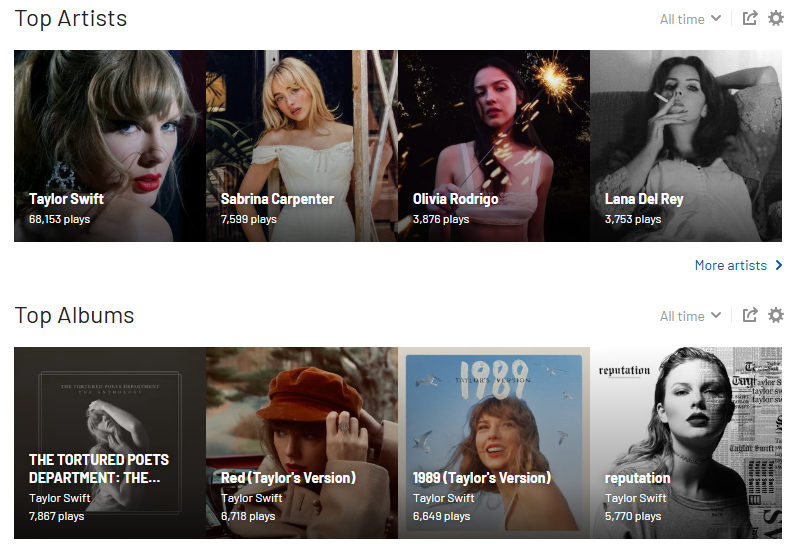
Task: Click the 68,153 plays count
Action: (x=59, y=219)
